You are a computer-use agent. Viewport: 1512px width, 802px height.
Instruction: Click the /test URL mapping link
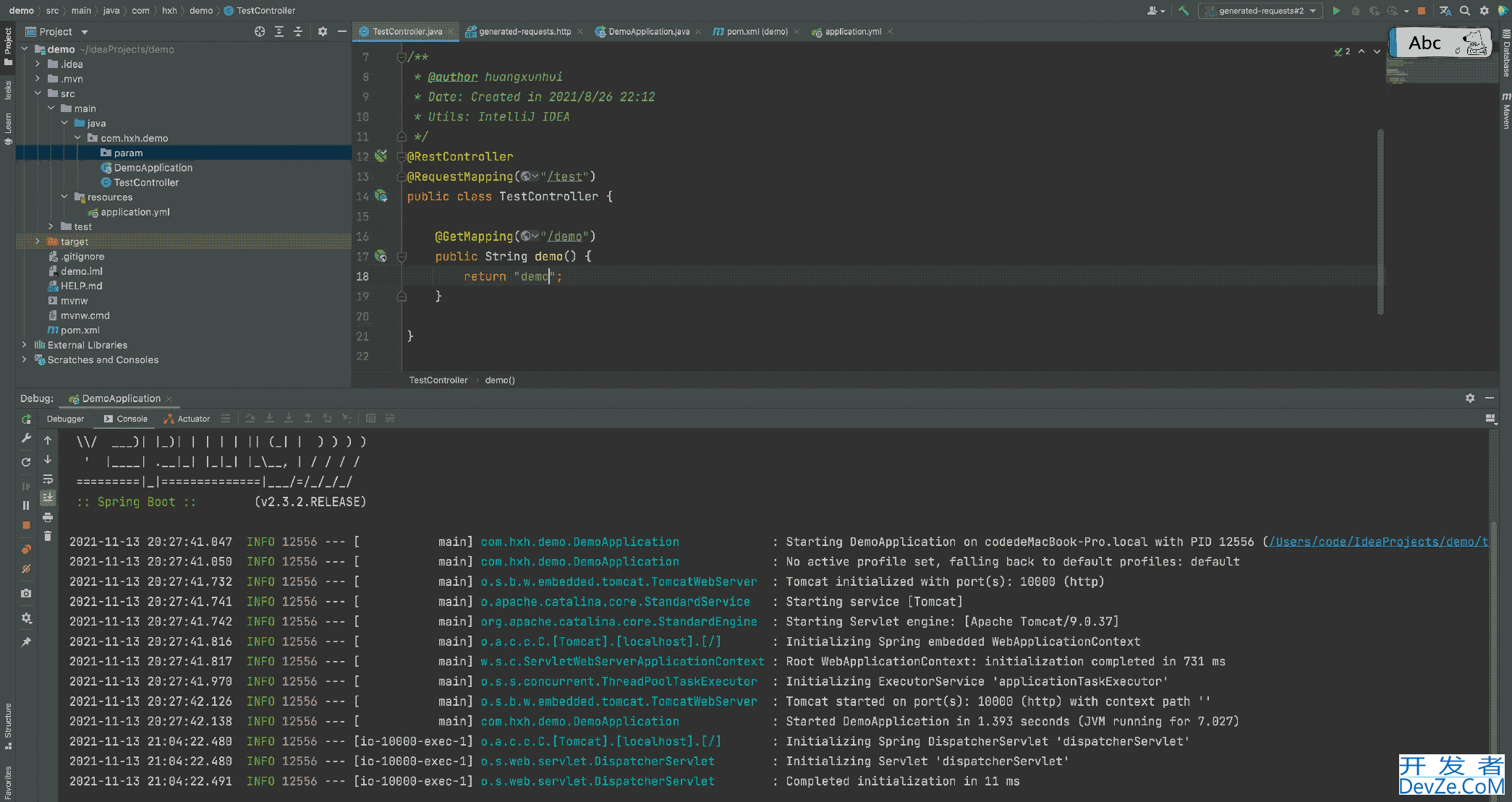pos(564,176)
